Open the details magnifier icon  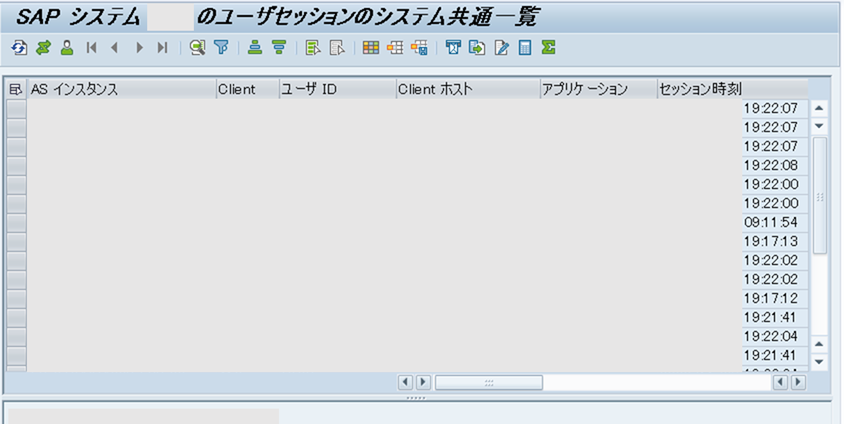[x=197, y=48]
